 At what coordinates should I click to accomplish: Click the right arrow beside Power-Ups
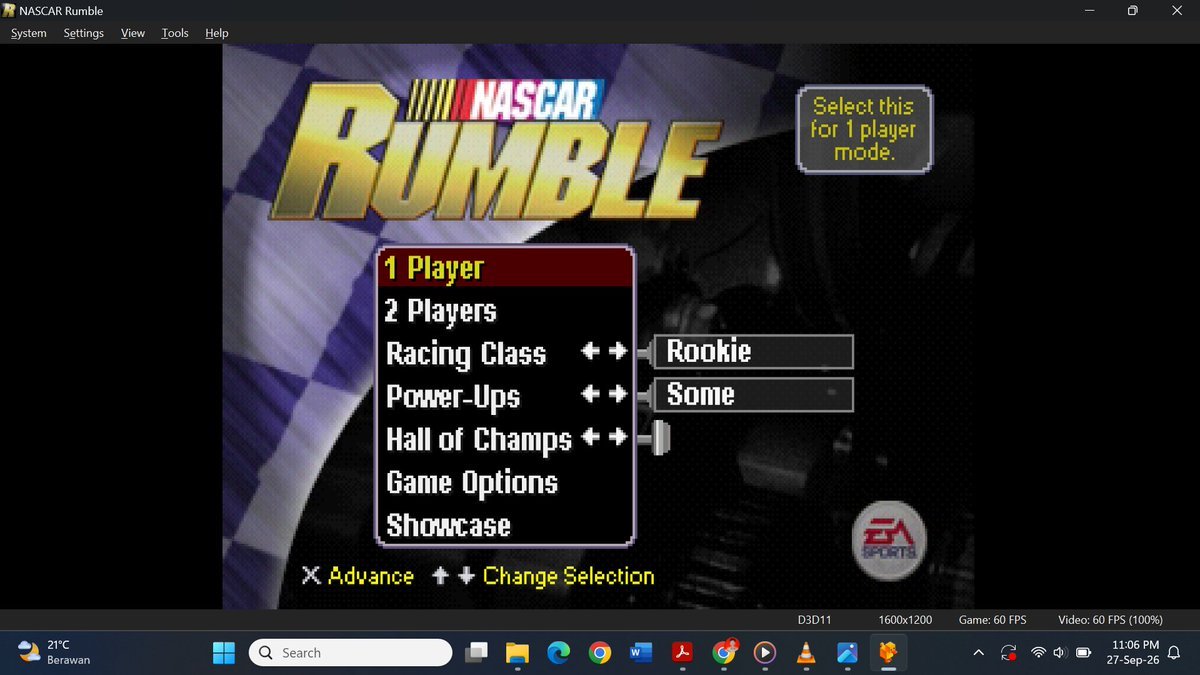click(617, 395)
